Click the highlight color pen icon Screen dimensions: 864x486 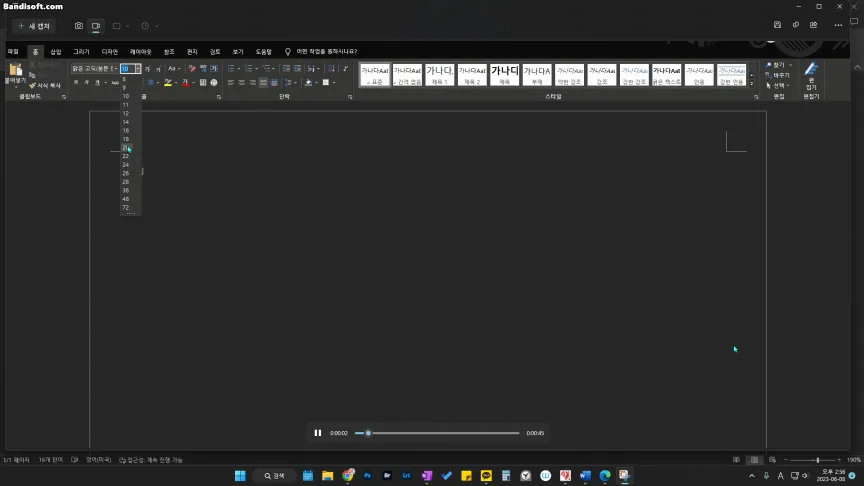[x=168, y=83]
